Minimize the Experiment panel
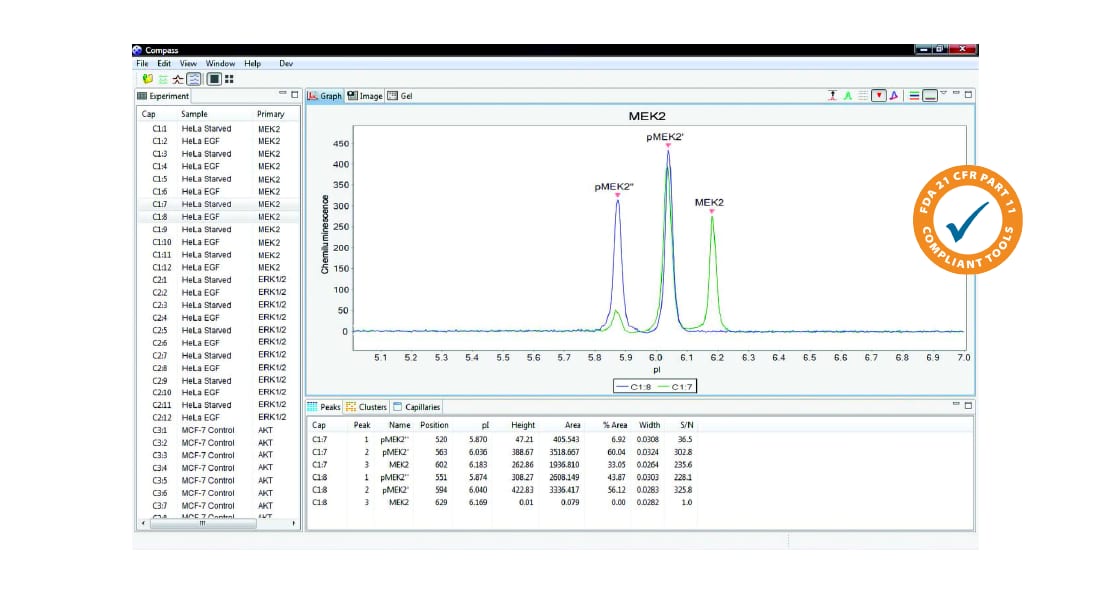1110x591 pixels. 282,93
